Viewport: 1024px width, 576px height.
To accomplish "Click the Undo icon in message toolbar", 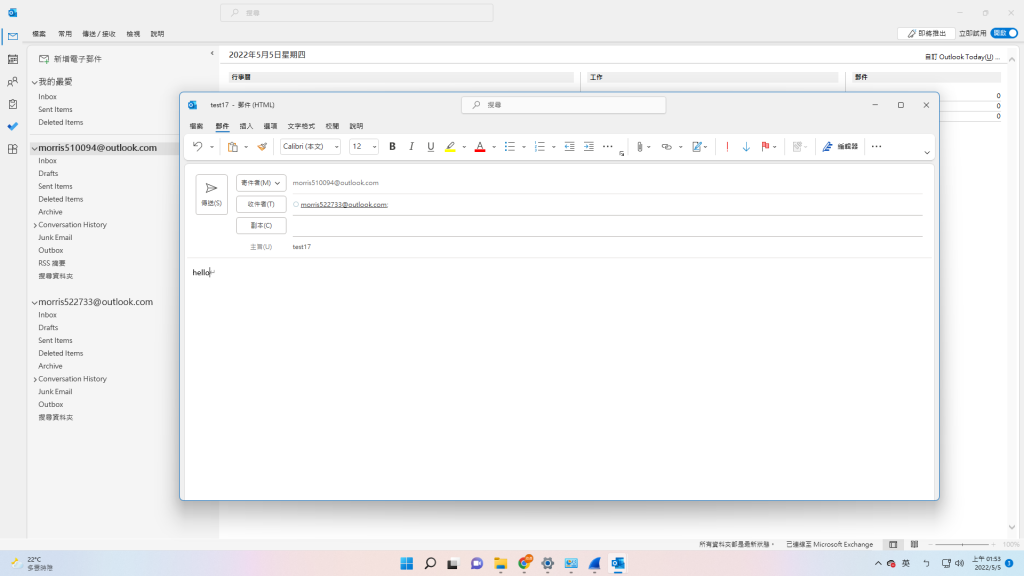I will pyautogui.click(x=197, y=147).
